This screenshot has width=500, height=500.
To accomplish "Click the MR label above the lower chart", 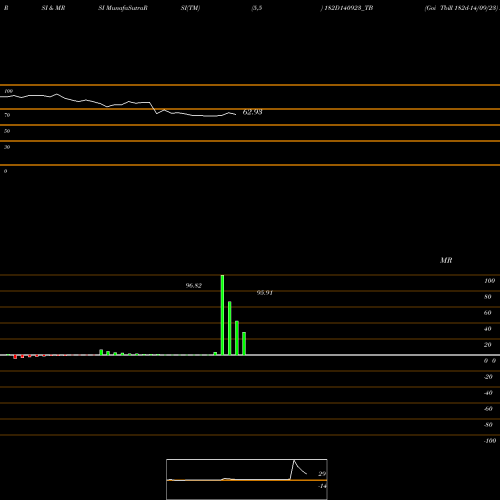I will click(x=446, y=260).
